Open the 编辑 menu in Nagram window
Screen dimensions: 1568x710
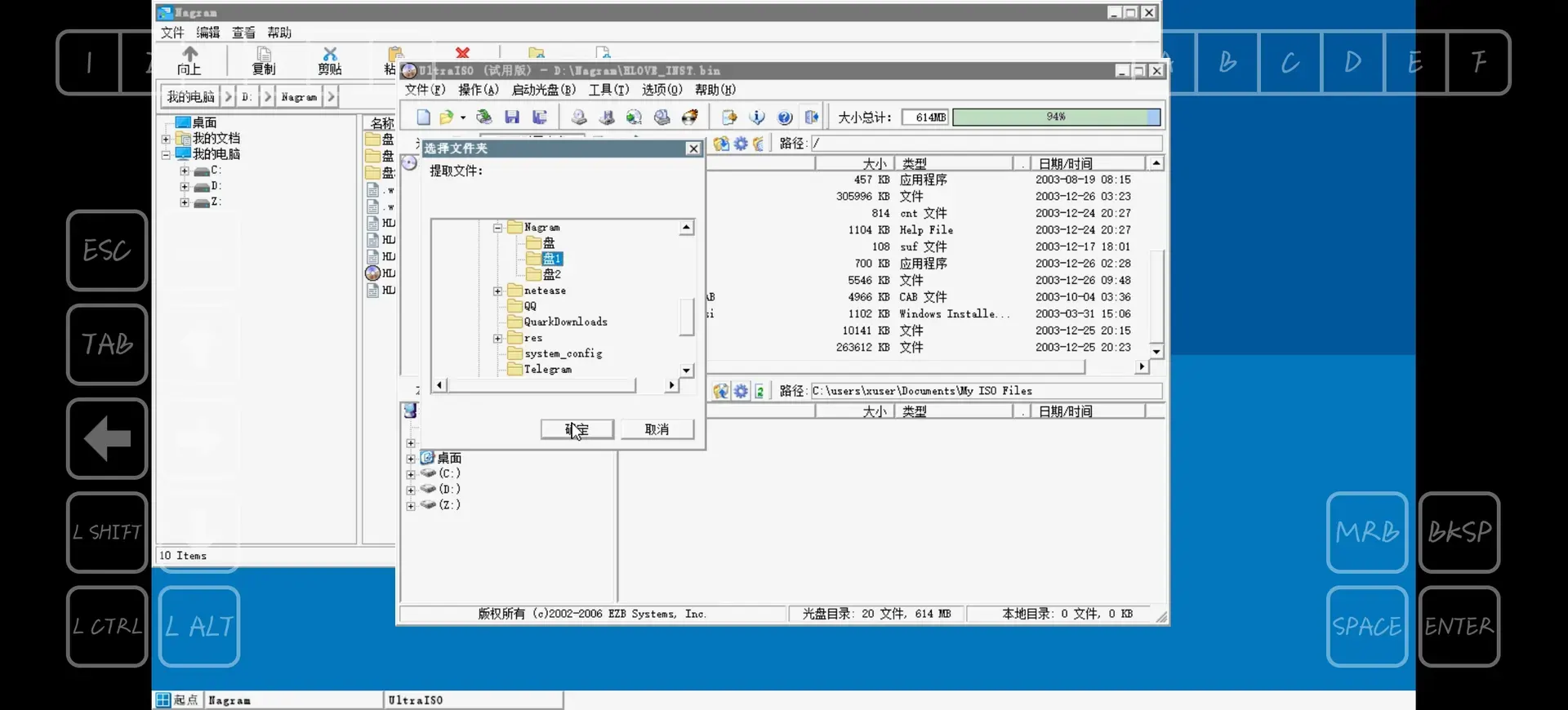(x=208, y=33)
